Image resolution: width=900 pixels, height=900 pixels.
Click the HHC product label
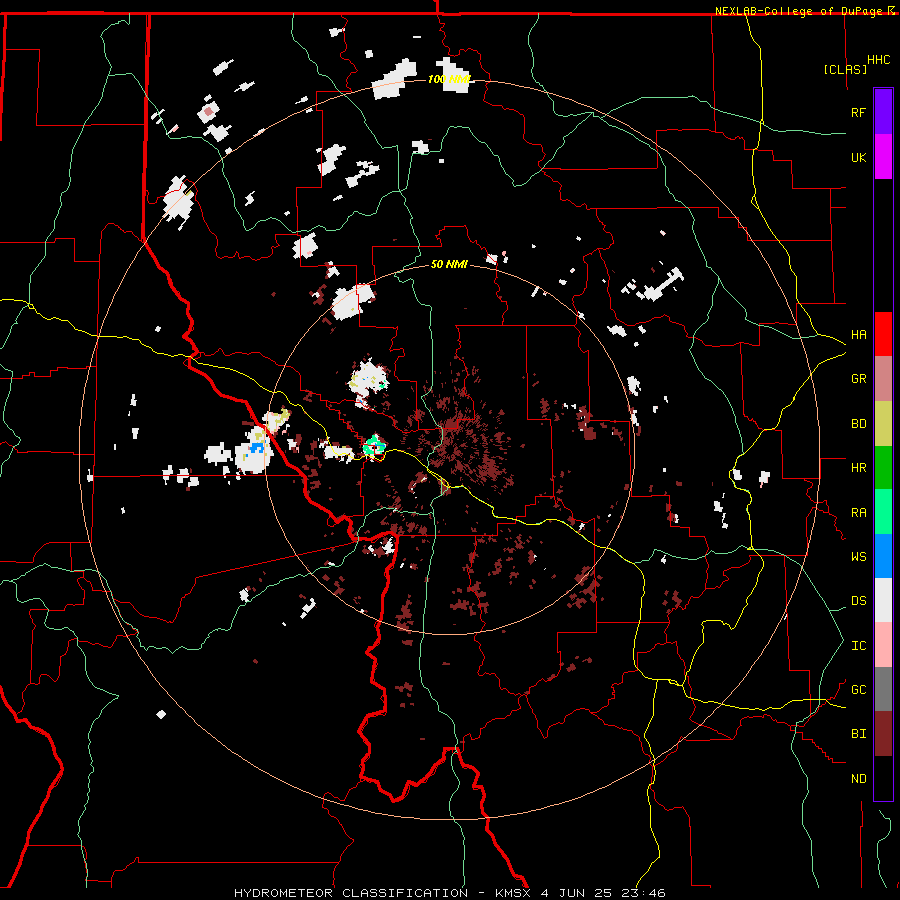(x=878, y=60)
